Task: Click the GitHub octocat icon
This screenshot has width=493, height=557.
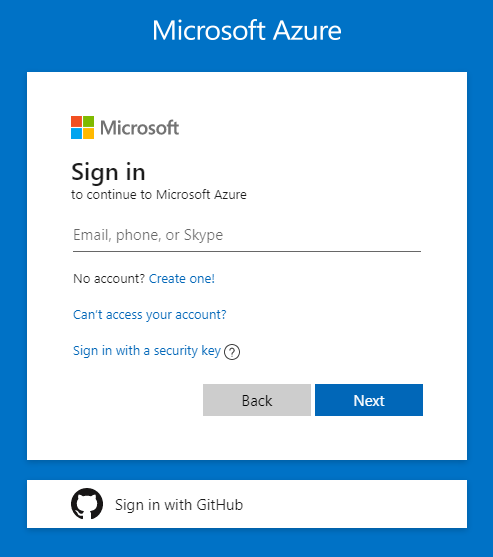Action: pyautogui.click(x=87, y=504)
